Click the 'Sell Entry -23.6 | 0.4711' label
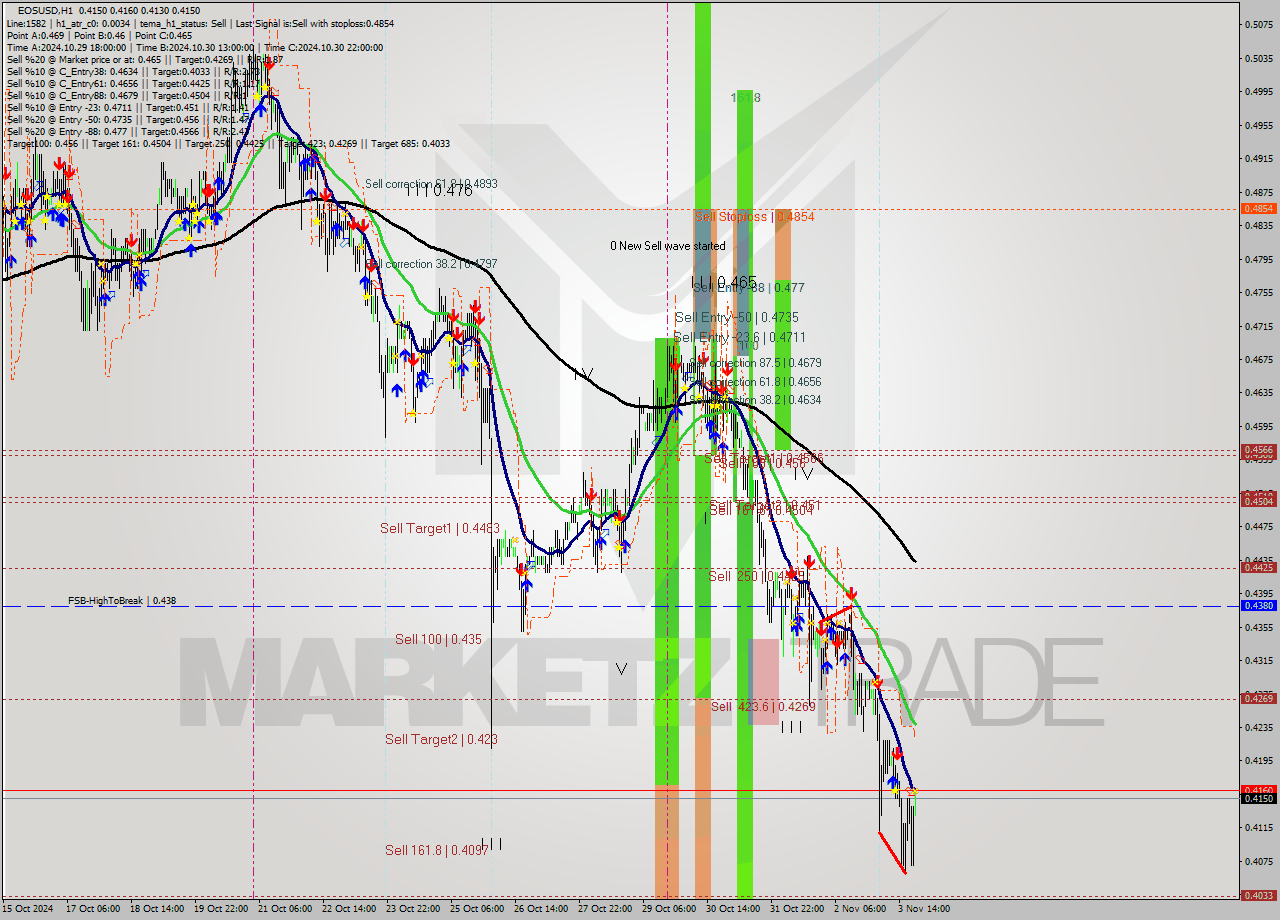 coord(739,338)
